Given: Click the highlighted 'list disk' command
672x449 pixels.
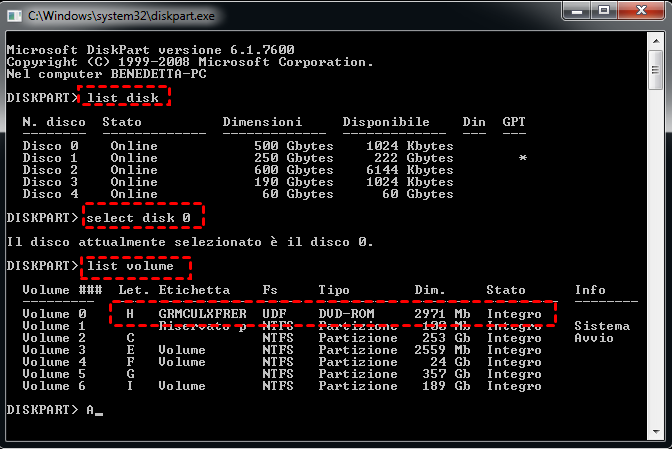Looking at the screenshot, I should click(x=126, y=97).
